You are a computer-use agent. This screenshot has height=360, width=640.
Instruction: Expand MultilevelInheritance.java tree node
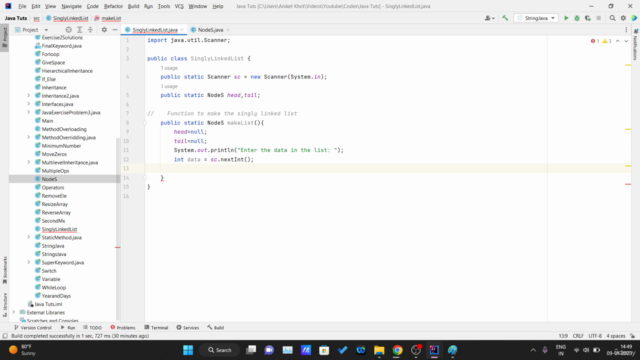[29, 162]
